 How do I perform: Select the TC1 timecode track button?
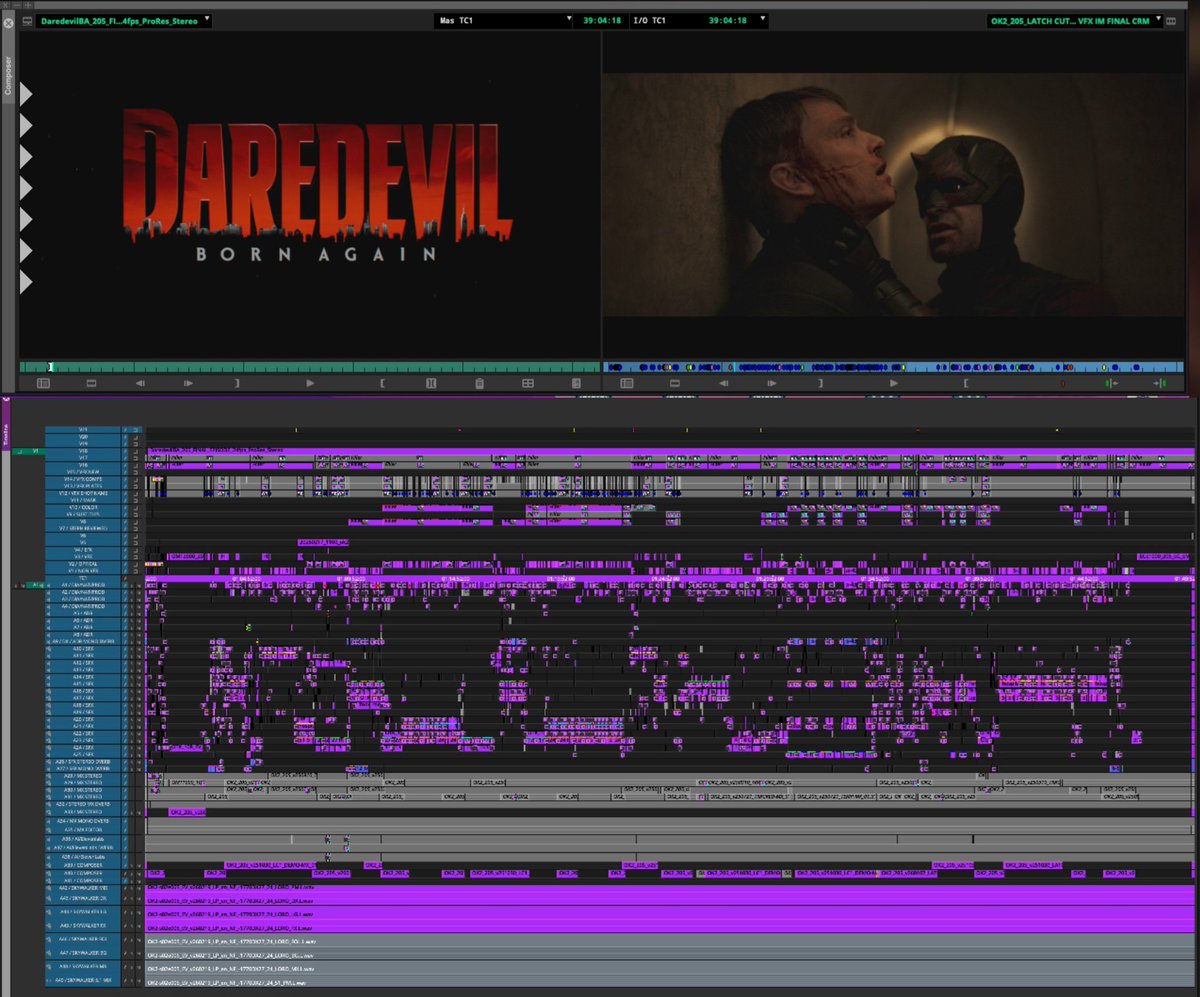click(83, 578)
